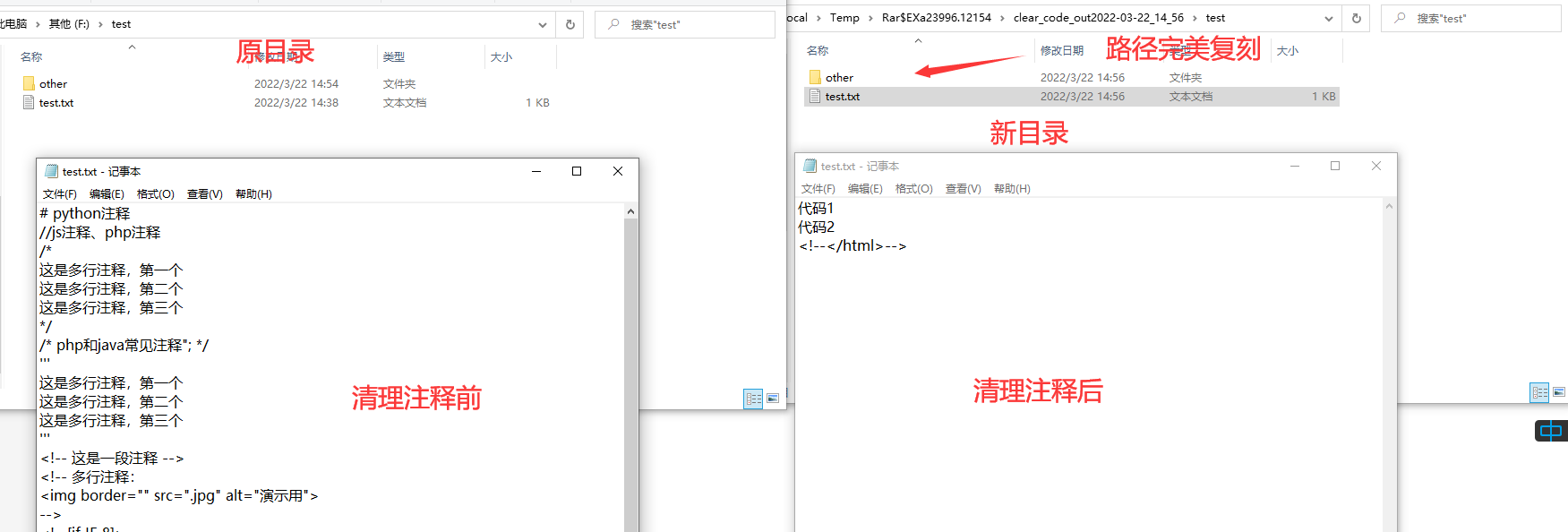Focus the 搜索"test" box in right Explorer
Screen dimensions: 1568x532
pos(1471,18)
